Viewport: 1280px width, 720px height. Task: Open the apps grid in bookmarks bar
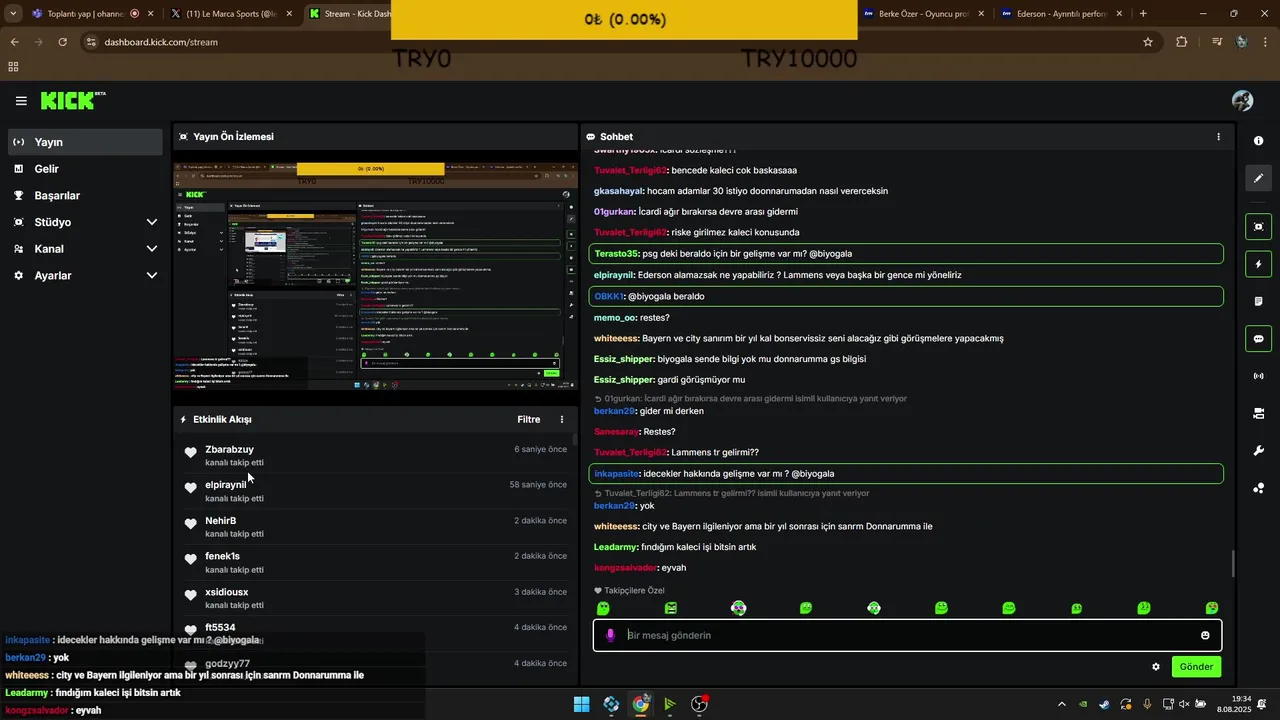[13, 67]
